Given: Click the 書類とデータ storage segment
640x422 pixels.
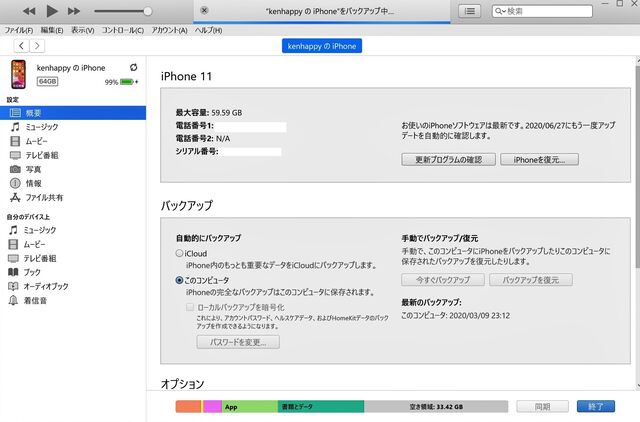Looking at the screenshot, I should tap(321, 406).
